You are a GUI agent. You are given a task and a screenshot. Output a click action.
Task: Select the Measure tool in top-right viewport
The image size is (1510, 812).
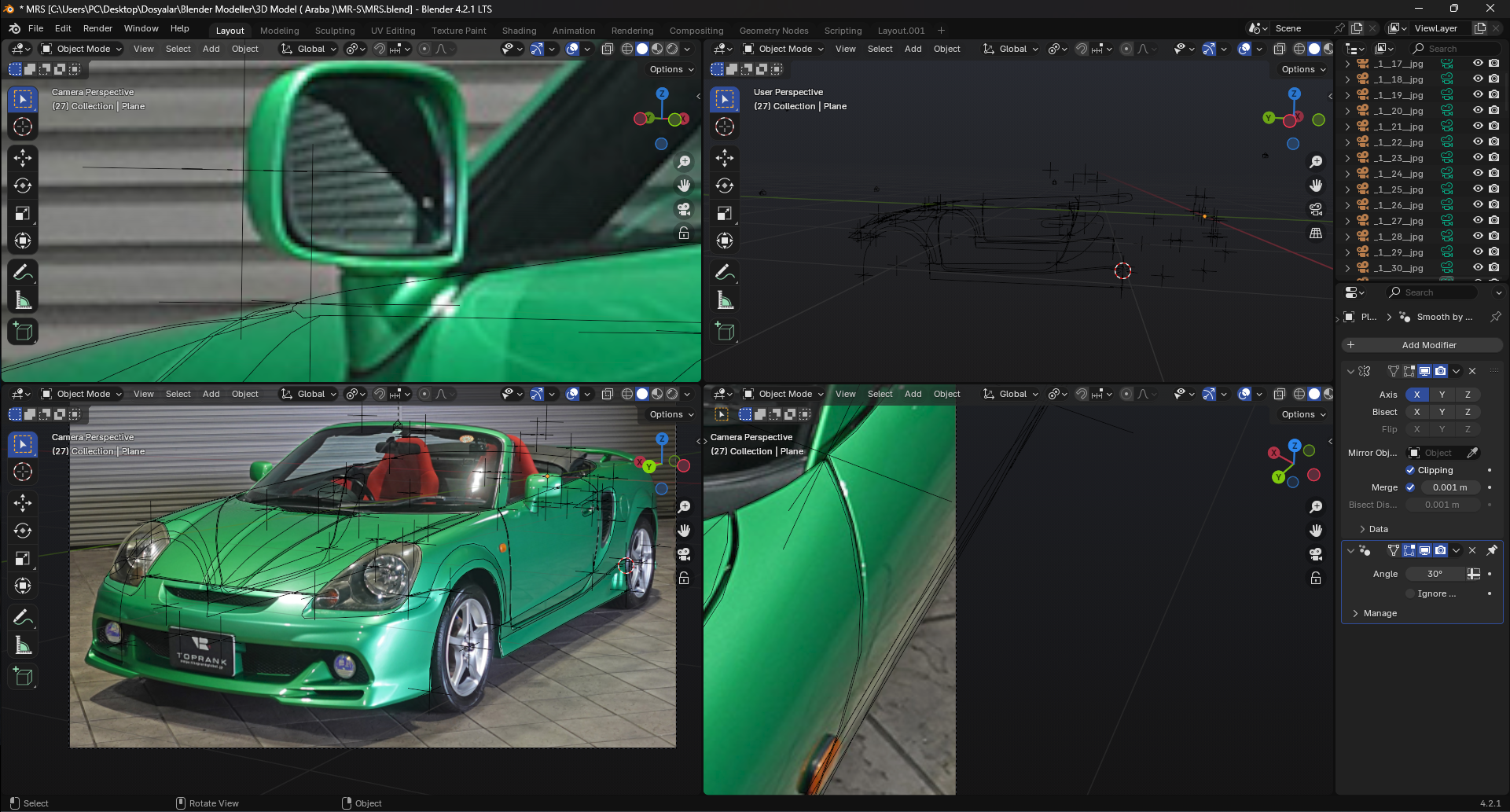(725, 300)
